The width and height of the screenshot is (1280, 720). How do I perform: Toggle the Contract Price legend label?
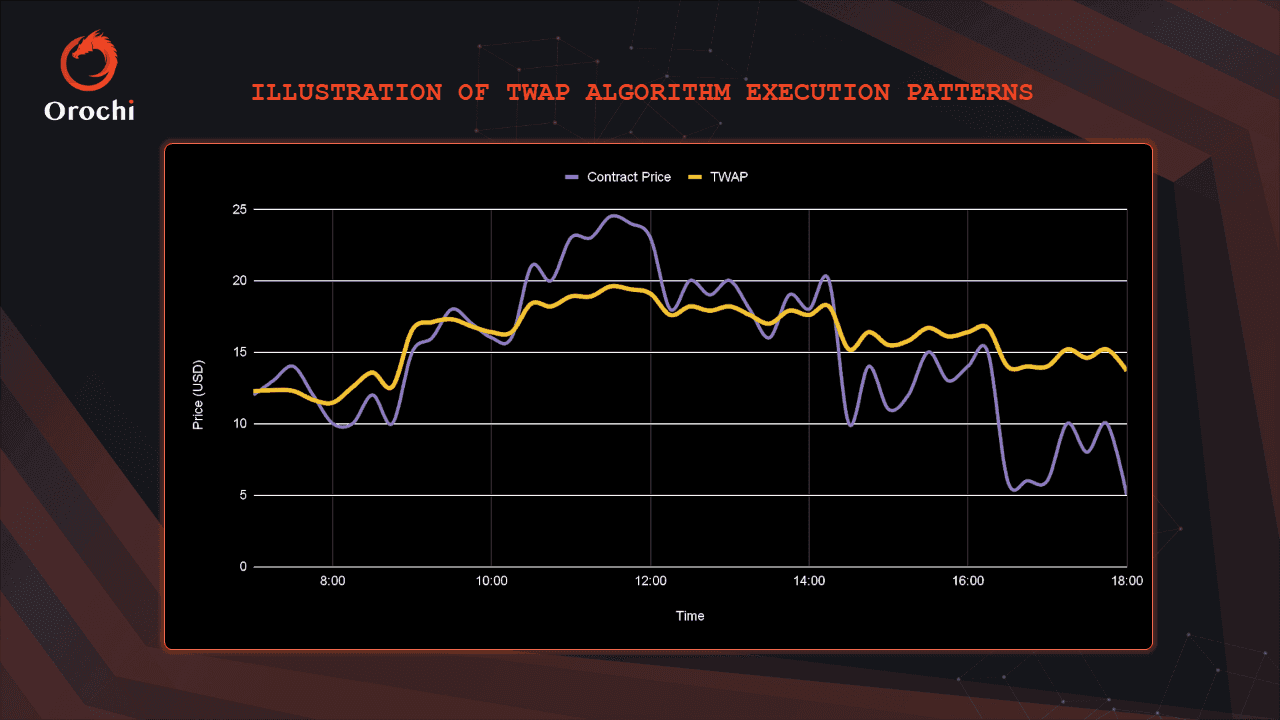click(628, 177)
